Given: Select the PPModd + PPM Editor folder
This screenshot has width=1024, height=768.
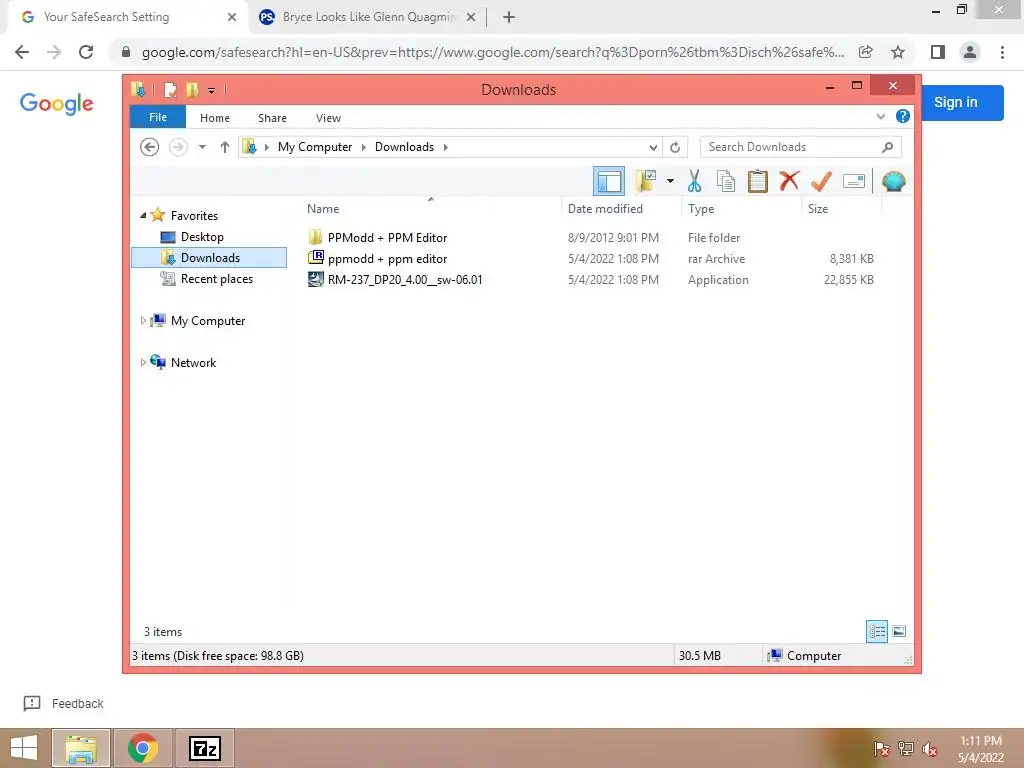Looking at the screenshot, I should [x=387, y=238].
